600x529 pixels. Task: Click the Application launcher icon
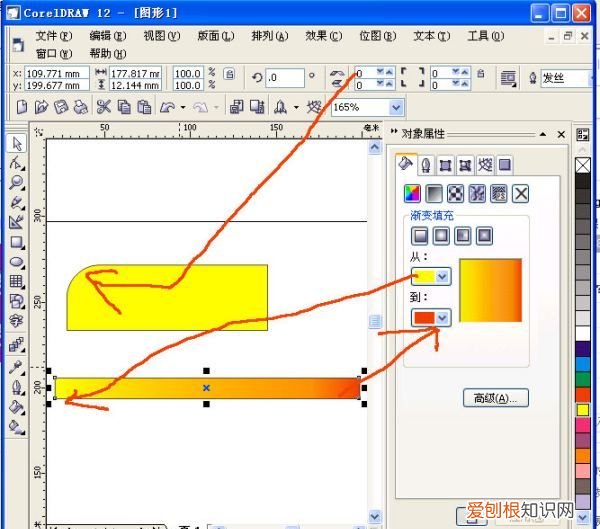(280, 107)
